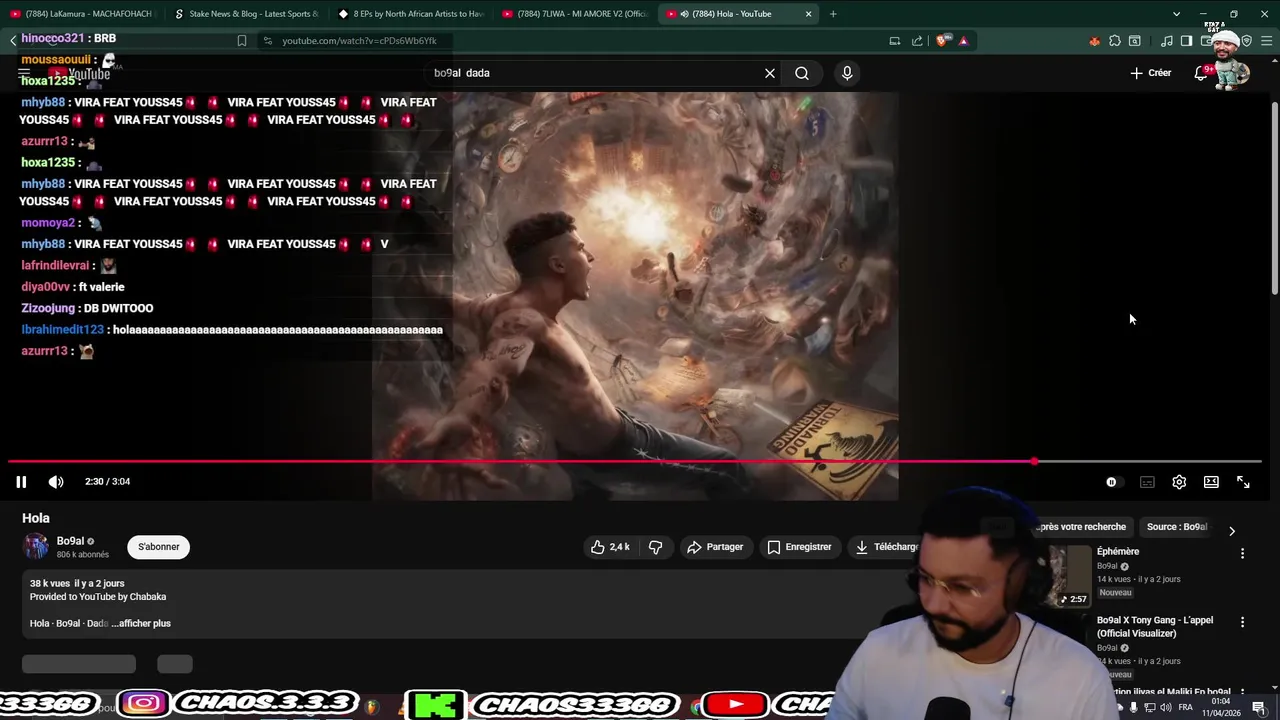1280x720 pixels.
Task: Expand description with '...afficher plus'
Action: pos(141,623)
